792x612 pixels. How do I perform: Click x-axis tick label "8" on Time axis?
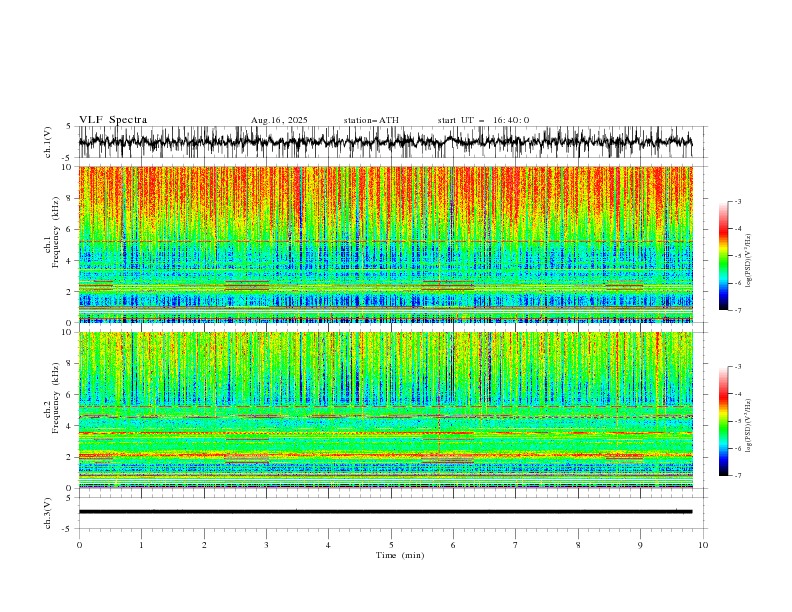(578, 545)
